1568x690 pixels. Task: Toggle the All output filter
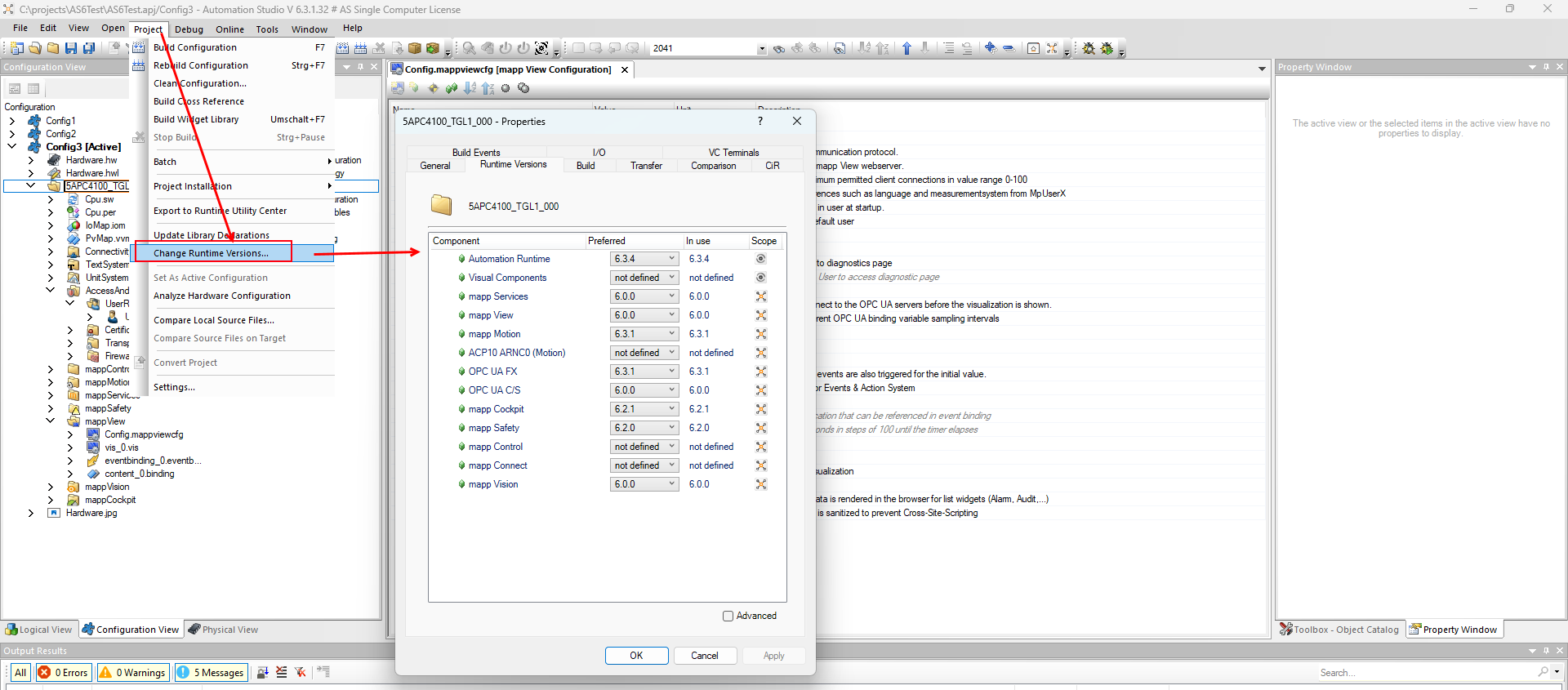click(x=20, y=672)
